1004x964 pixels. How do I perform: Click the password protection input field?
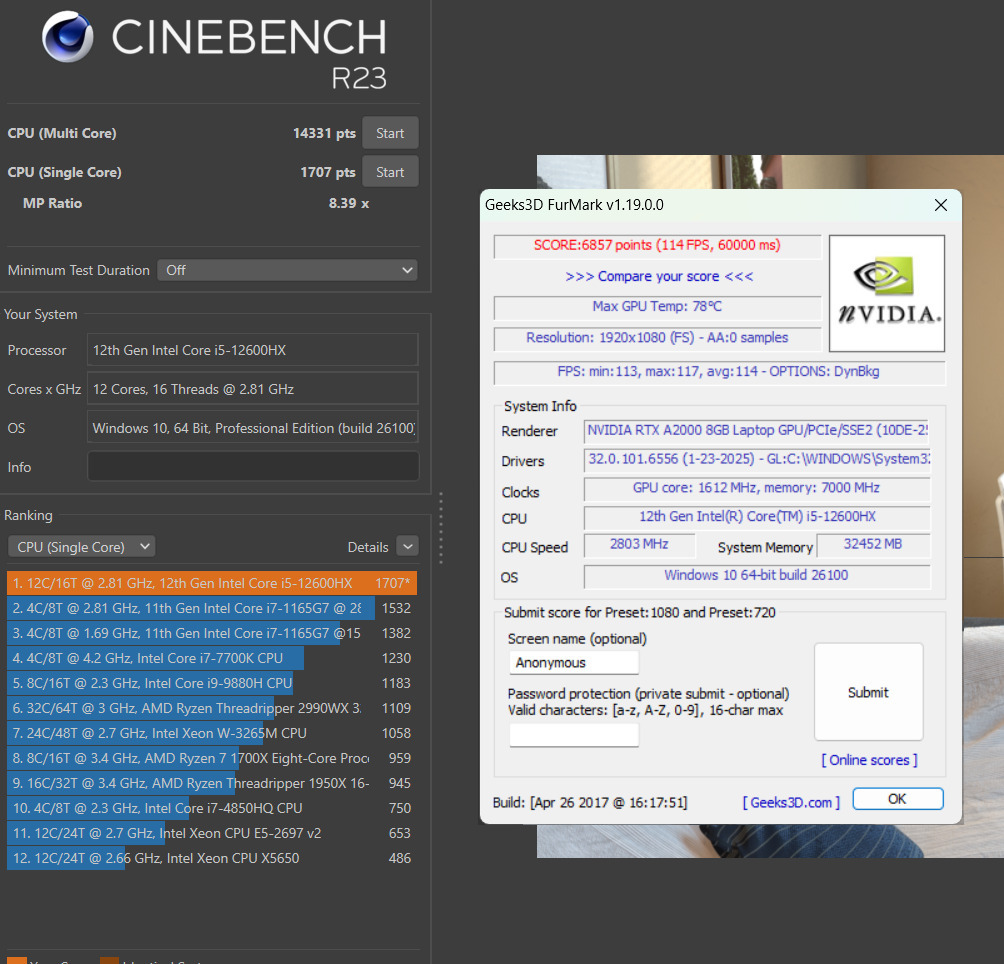tap(574, 735)
